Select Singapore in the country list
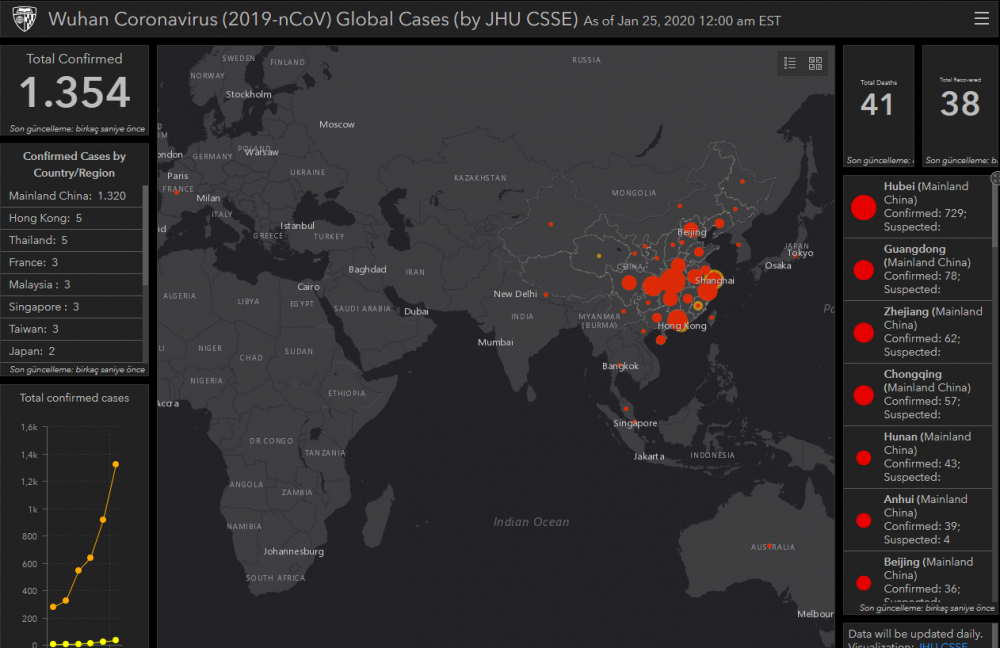 click(x=44, y=307)
